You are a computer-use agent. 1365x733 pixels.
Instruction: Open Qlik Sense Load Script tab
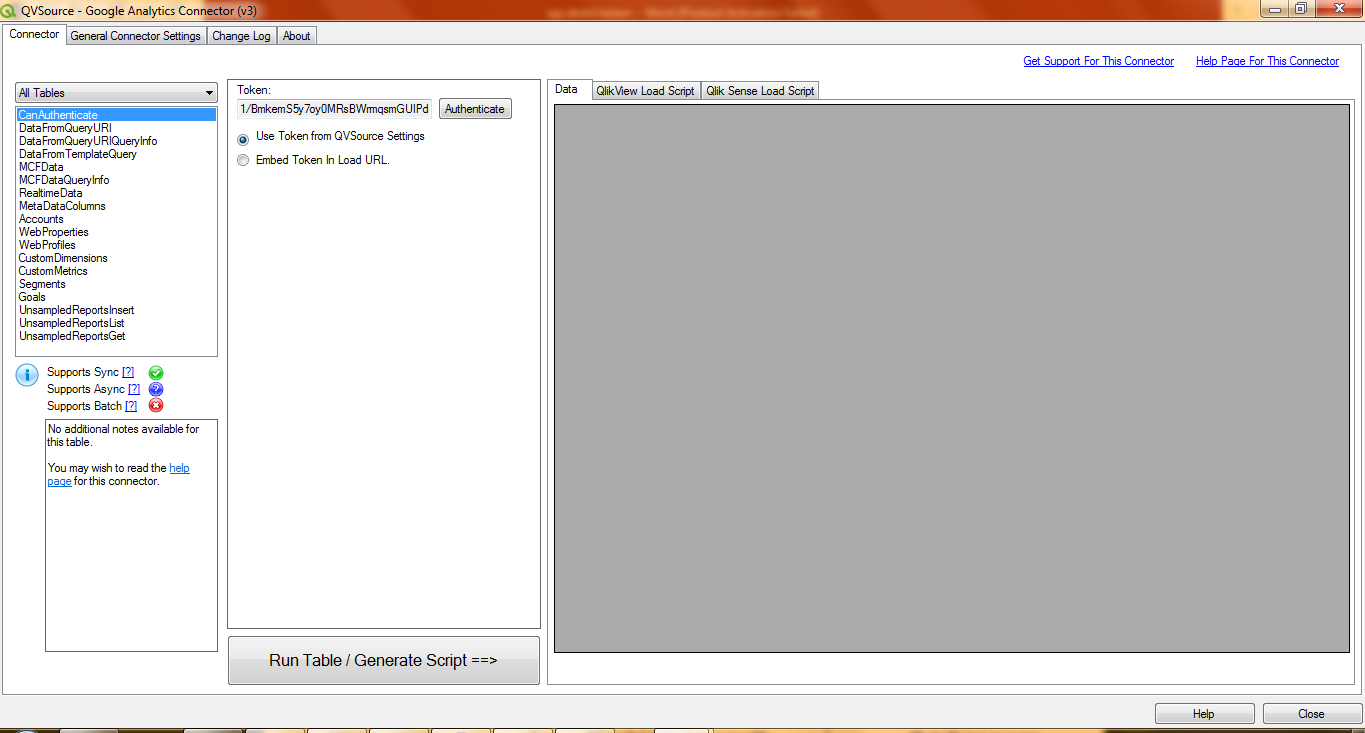[760, 91]
